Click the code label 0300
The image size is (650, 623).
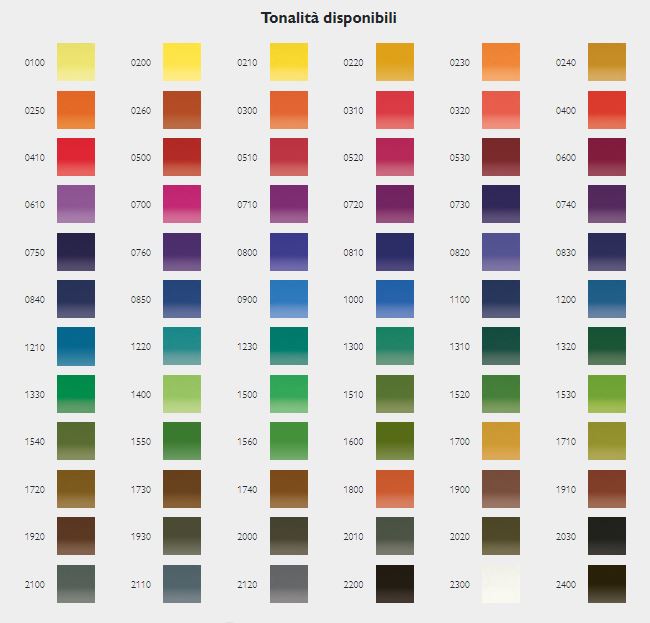click(247, 111)
